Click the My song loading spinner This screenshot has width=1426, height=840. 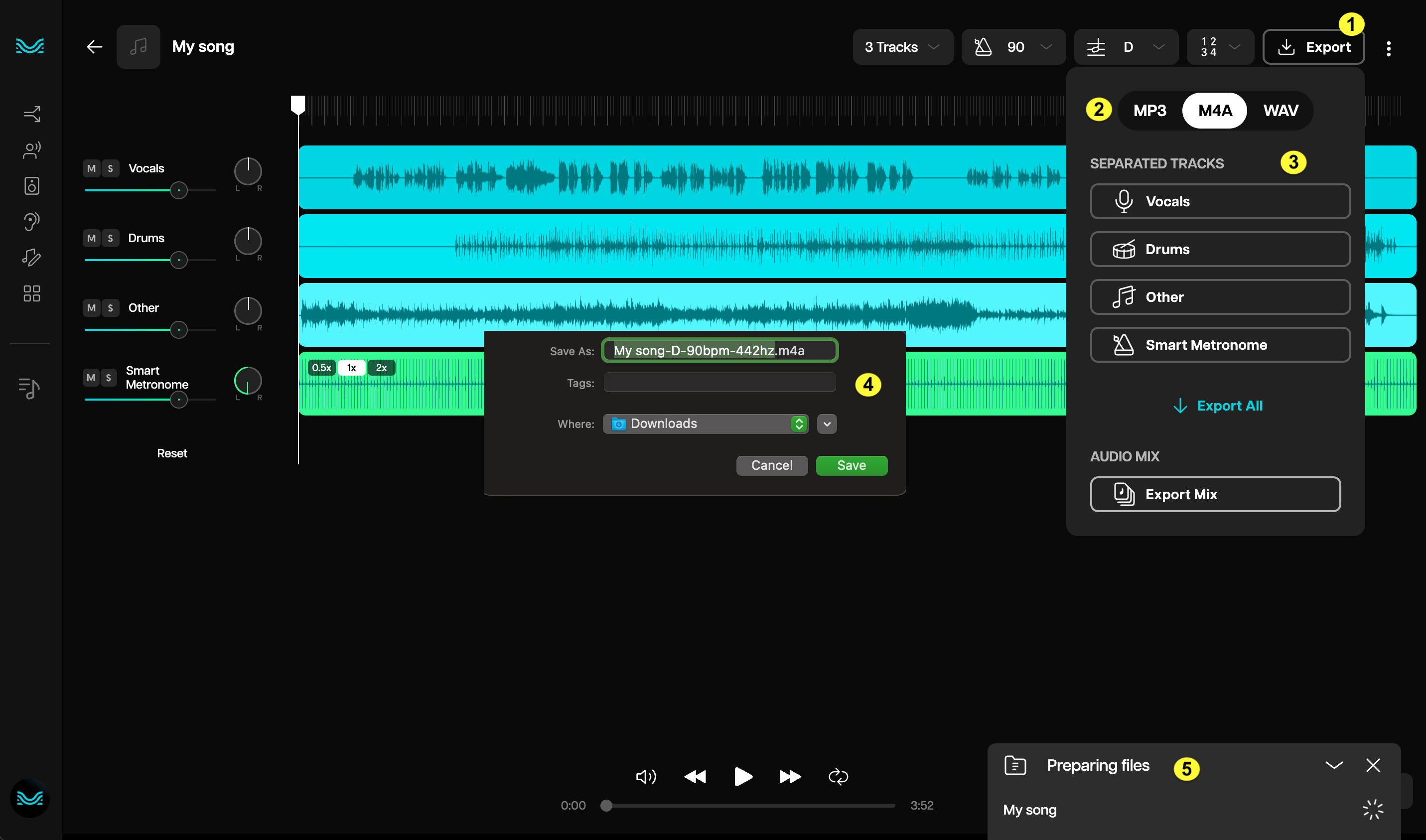[x=1373, y=810]
